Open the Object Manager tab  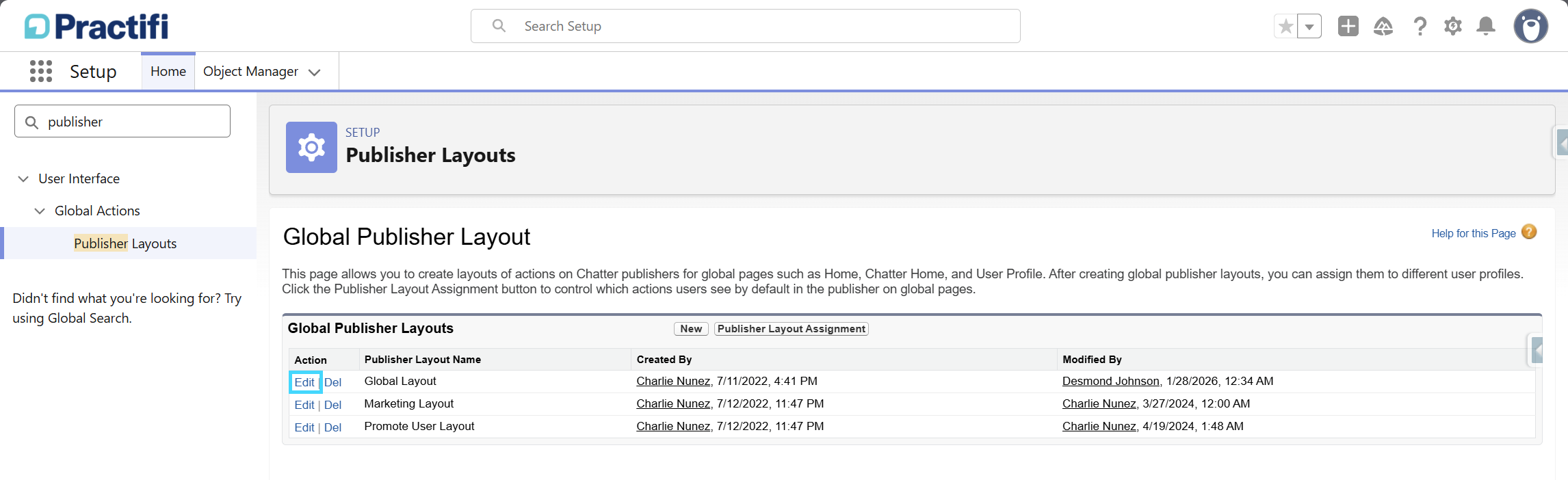250,71
